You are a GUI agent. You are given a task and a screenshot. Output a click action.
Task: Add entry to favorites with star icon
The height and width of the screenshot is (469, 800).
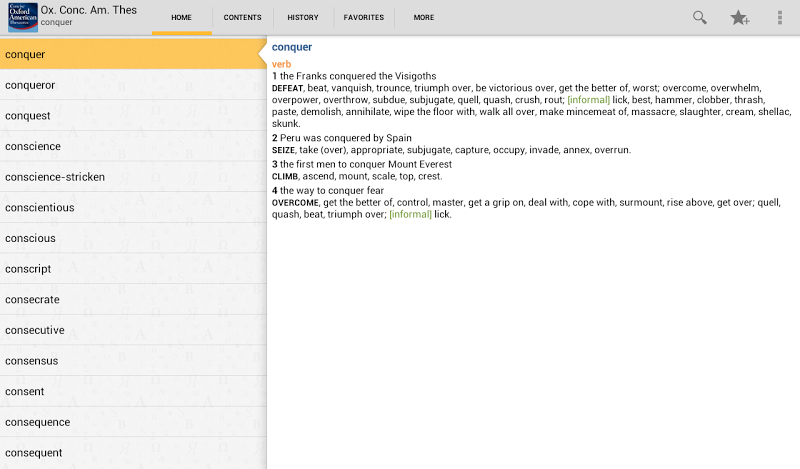tap(739, 17)
